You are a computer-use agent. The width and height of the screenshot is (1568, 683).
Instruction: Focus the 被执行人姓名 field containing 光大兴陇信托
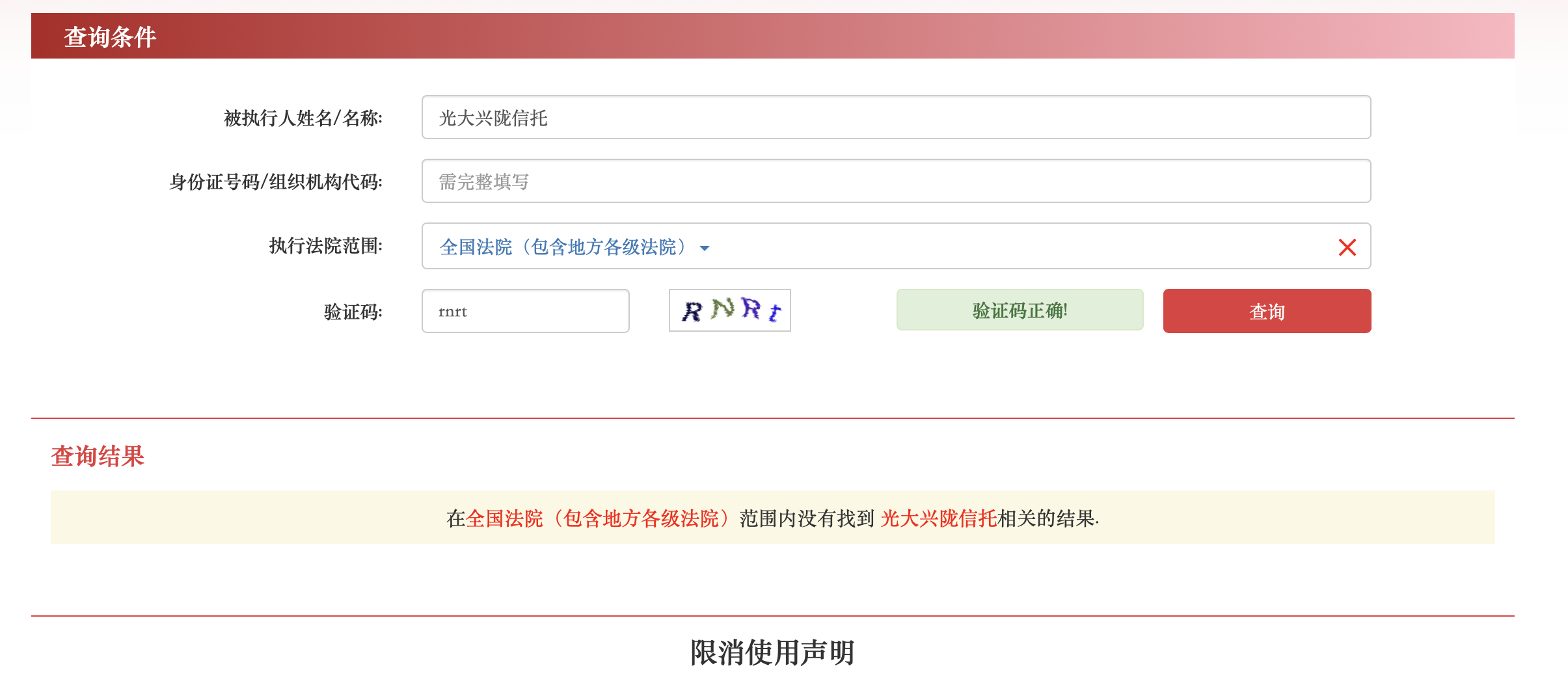point(895,118)
